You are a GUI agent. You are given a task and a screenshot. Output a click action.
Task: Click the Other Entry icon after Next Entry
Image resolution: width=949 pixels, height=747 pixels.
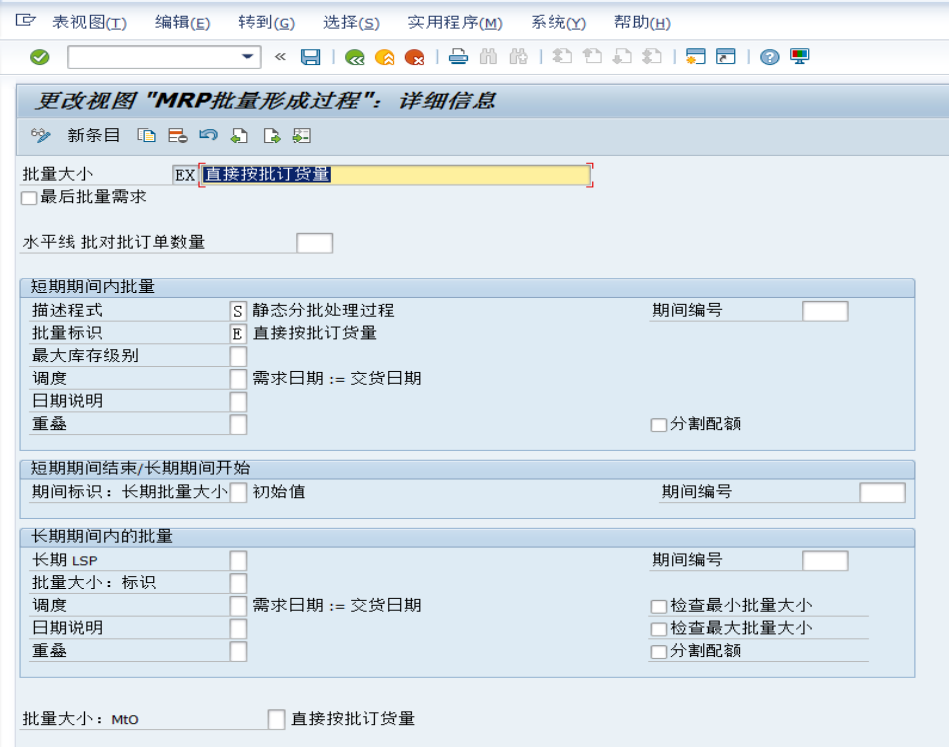(x=301, y=136)
